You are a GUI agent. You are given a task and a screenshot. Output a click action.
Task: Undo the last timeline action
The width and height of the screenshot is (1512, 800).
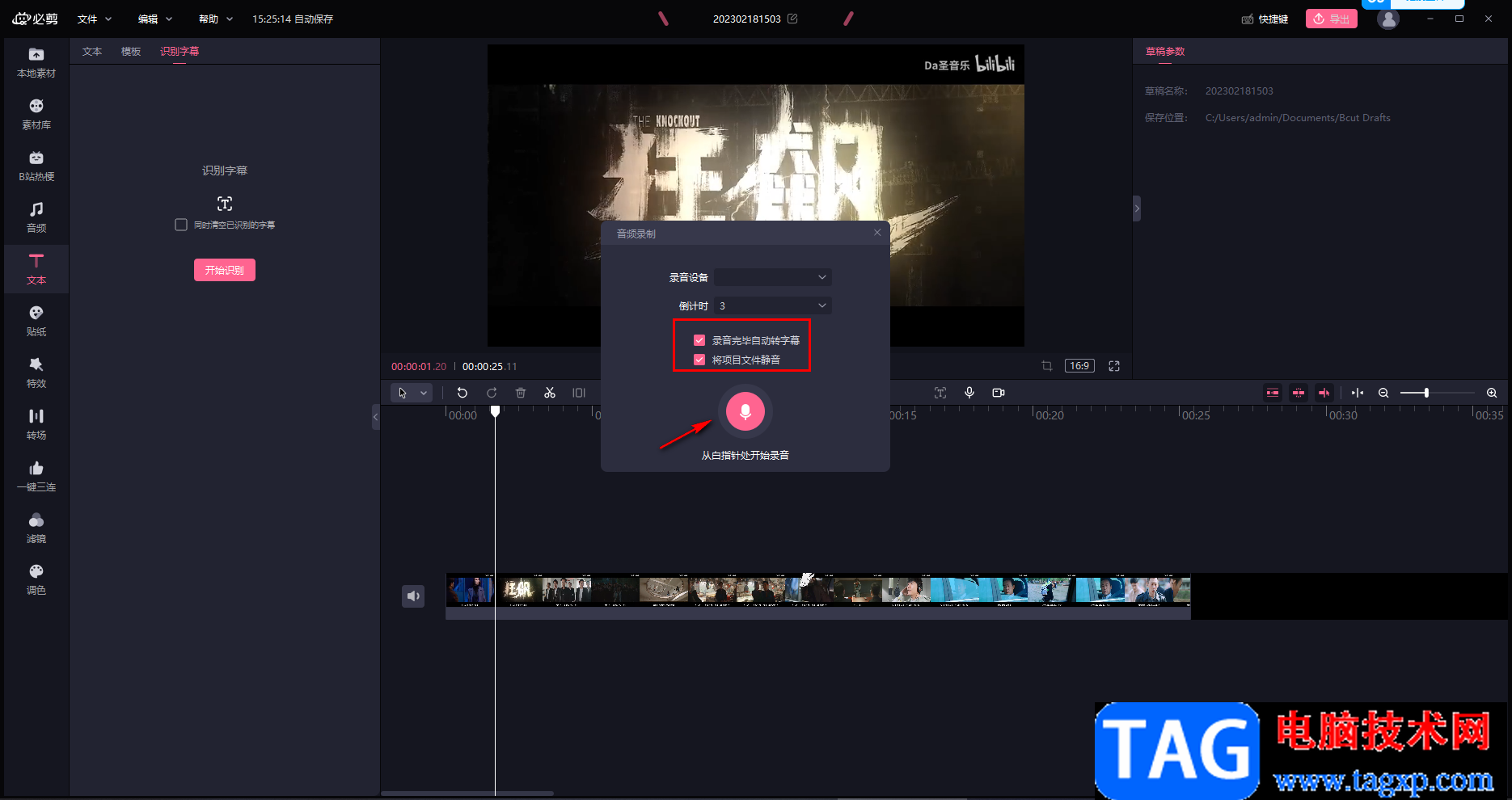pyautogui.click(x=462, y=393)
